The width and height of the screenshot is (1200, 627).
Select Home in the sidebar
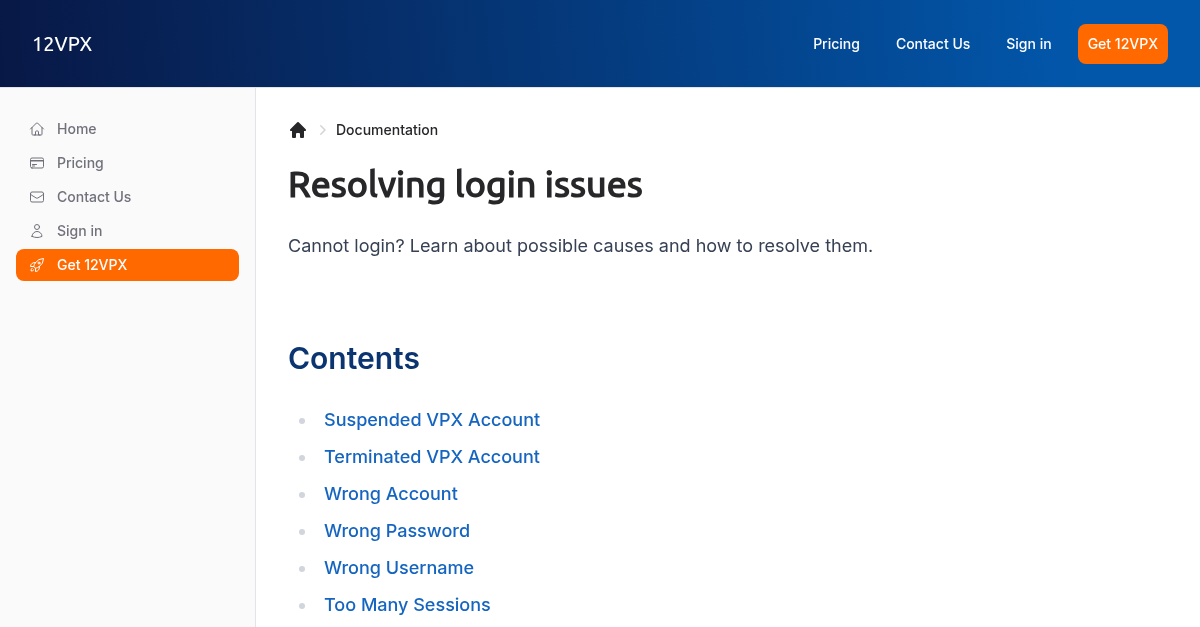point(77,129)
